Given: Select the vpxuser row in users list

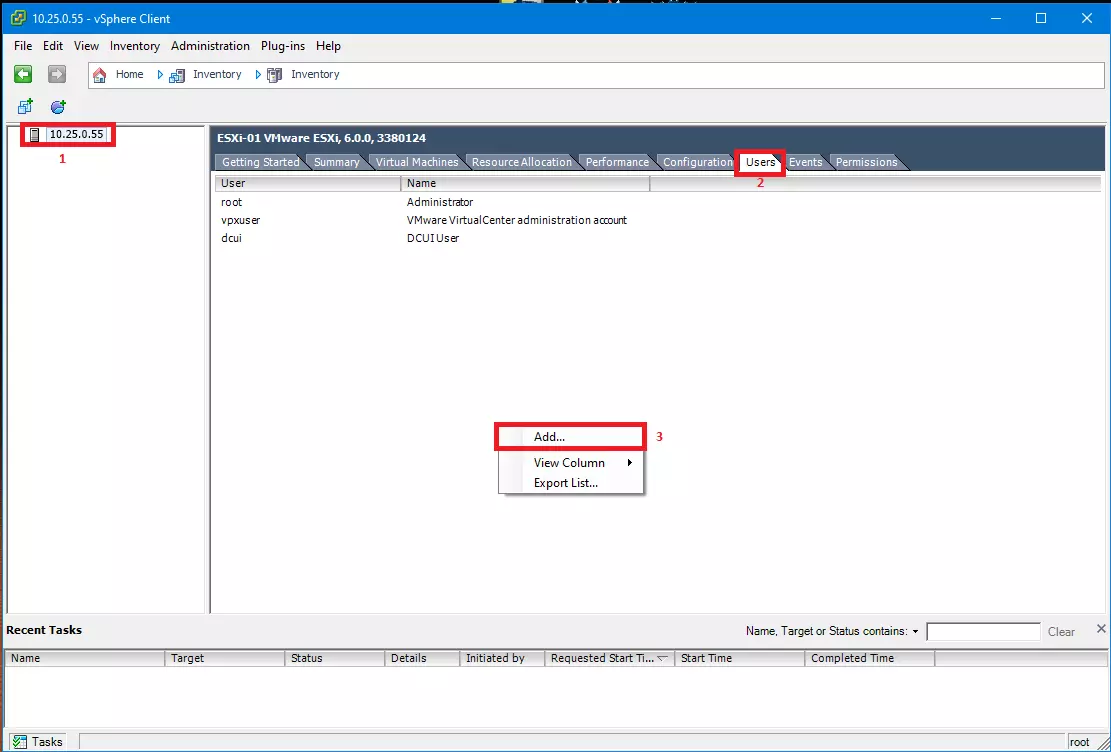Looking at the screenshot, I should pyautogui.click(x=240, y=220).
